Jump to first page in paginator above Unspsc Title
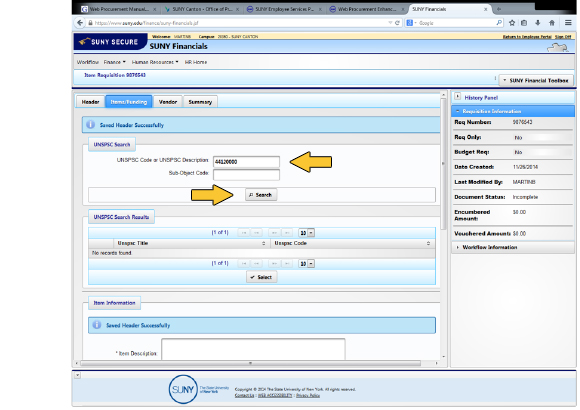580x410 pixels. (244, 233)
